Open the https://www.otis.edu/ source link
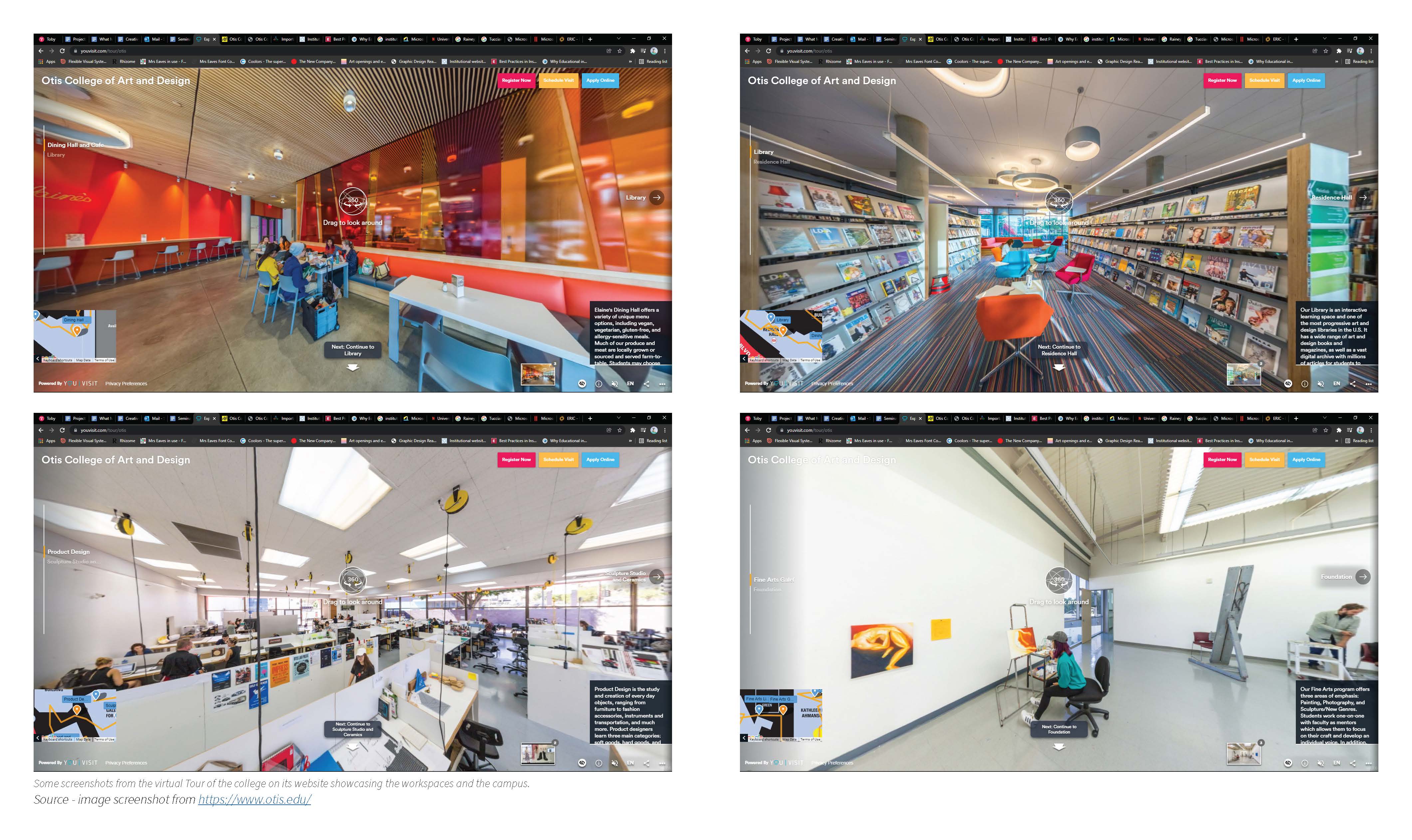This screenshot has height=840, width=1412. [x=254, y=799]
